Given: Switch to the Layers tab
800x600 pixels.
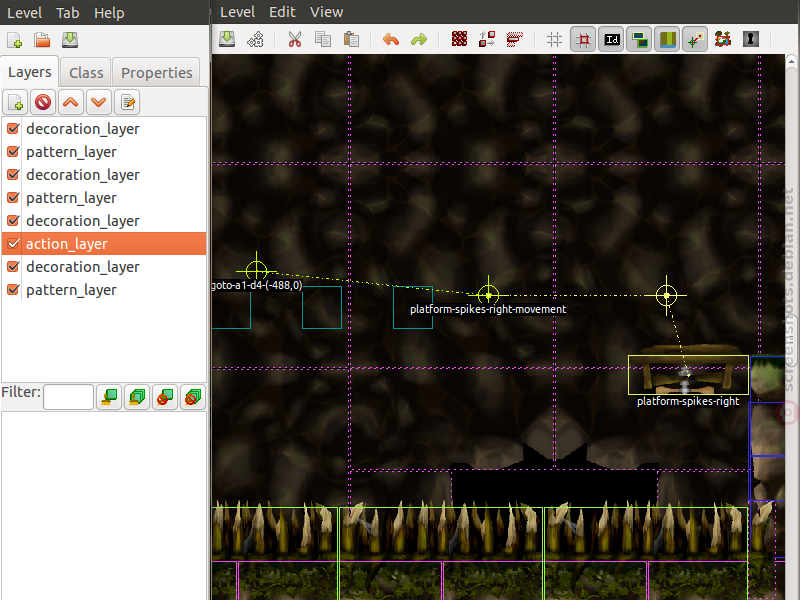Looking at the screenshot, I should (x=30, y=72).
